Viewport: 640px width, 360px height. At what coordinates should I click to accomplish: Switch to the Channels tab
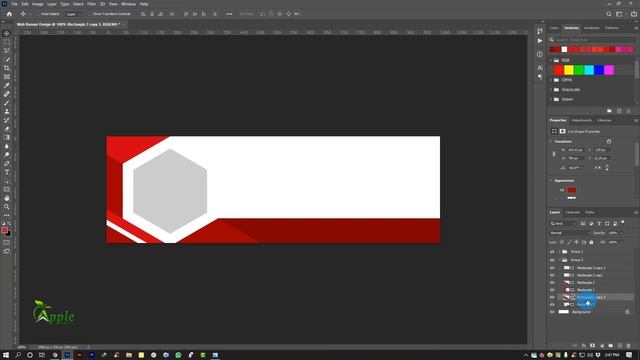click(572, 212)
